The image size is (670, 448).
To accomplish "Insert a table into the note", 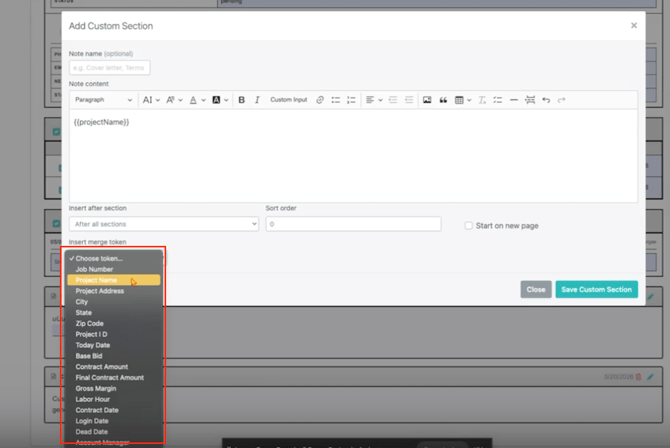I will pyautogui.click(x=459, y=100).
